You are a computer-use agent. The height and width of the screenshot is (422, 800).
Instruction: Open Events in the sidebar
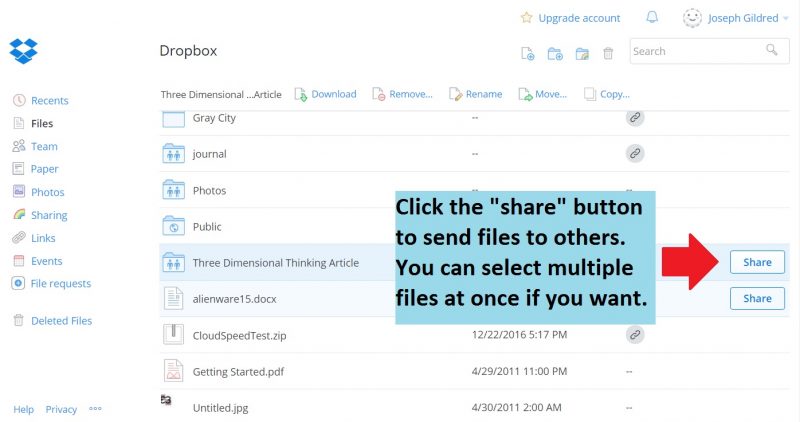coord(46,261)
